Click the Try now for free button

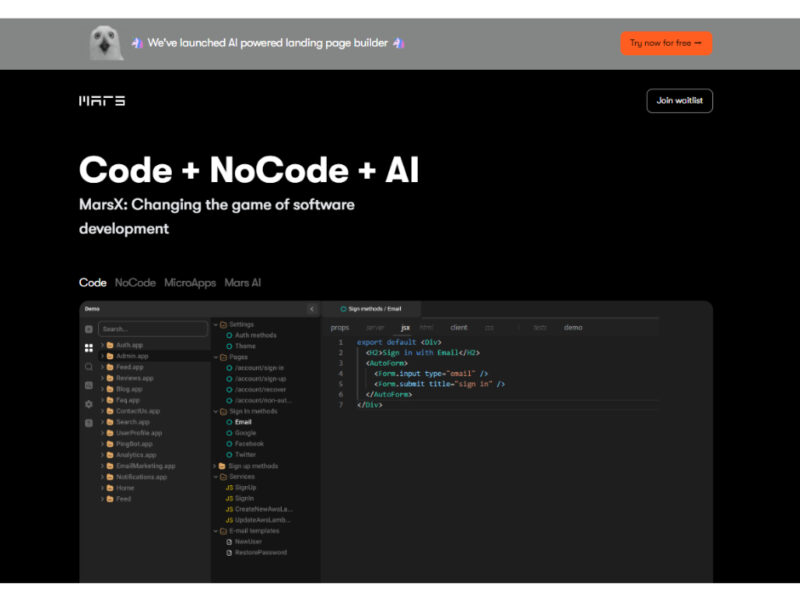[x=665, y=44]
